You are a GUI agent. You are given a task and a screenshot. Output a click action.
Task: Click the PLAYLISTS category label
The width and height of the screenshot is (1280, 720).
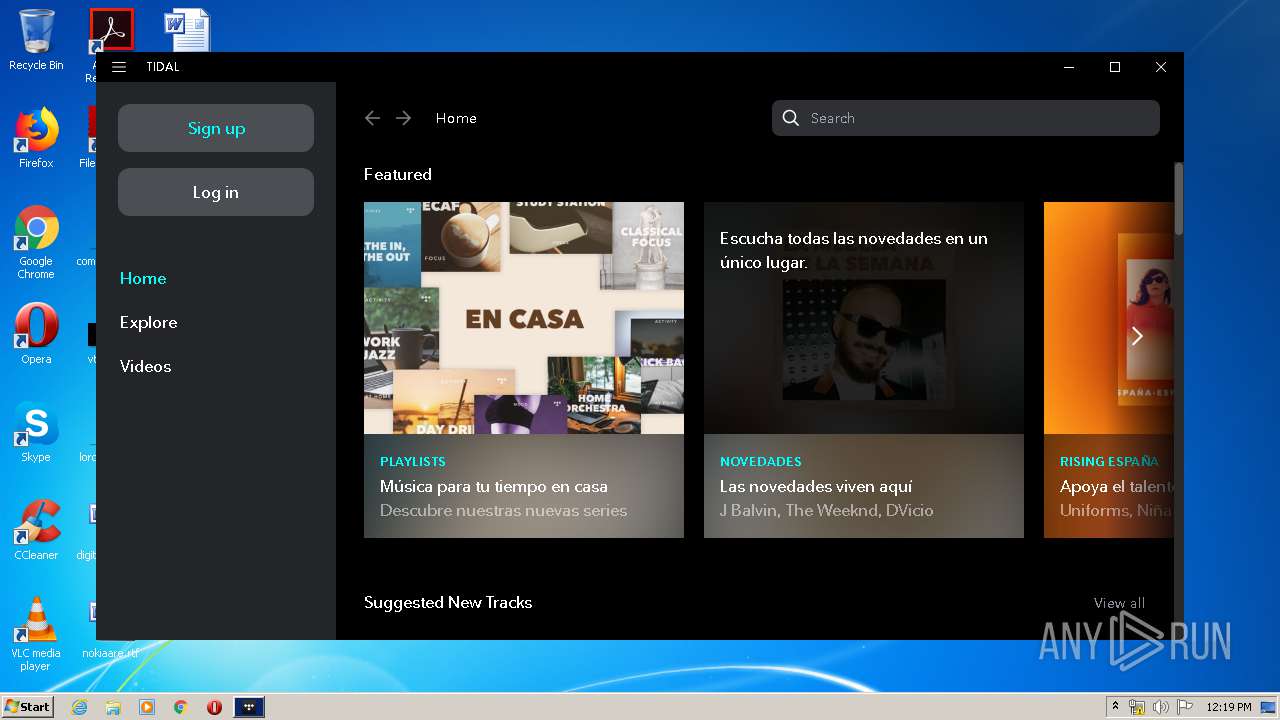413,462
